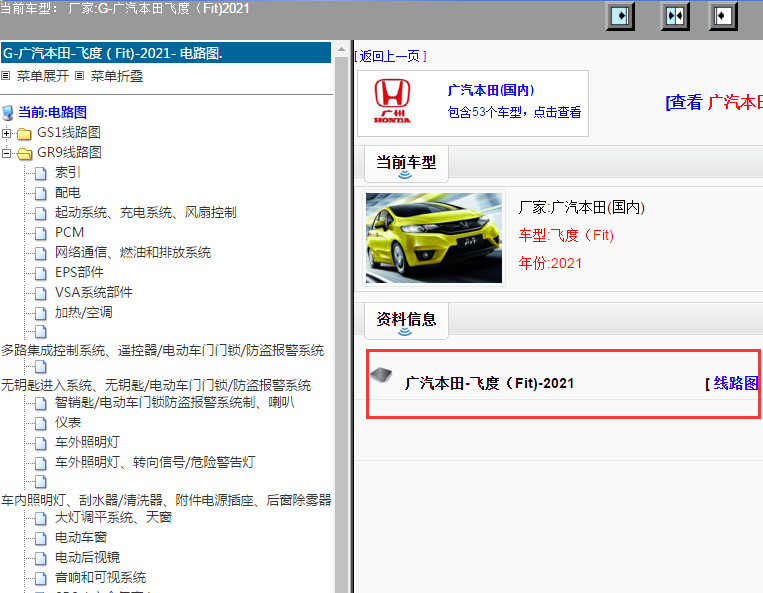The height and width of the screenshot is (593, 763).
Task: Click the 广汽本田-飞度（Fit)-2021 entry title
Action: pos(489,383)
